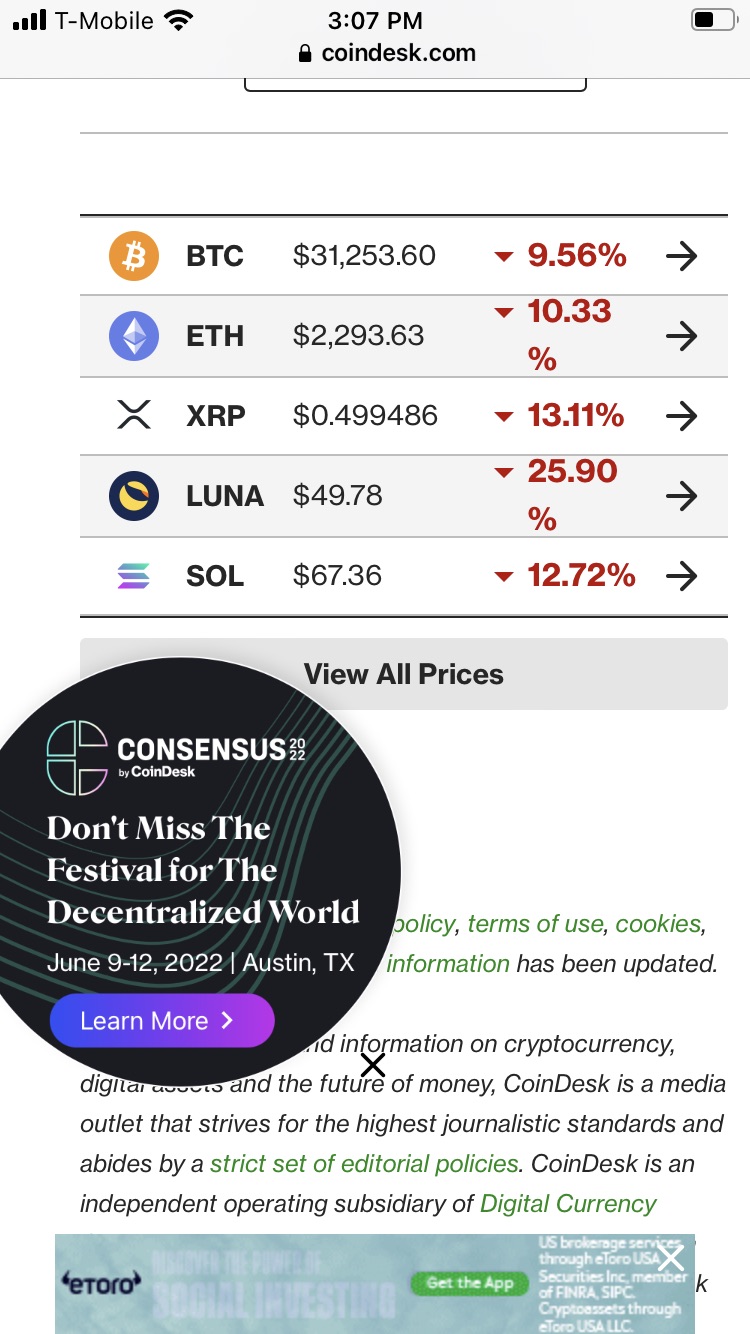The width and height of the screenshot is (750, 1334).
Task: Tap Get the App on eToro banner
Action: (x=469, y=1283)
